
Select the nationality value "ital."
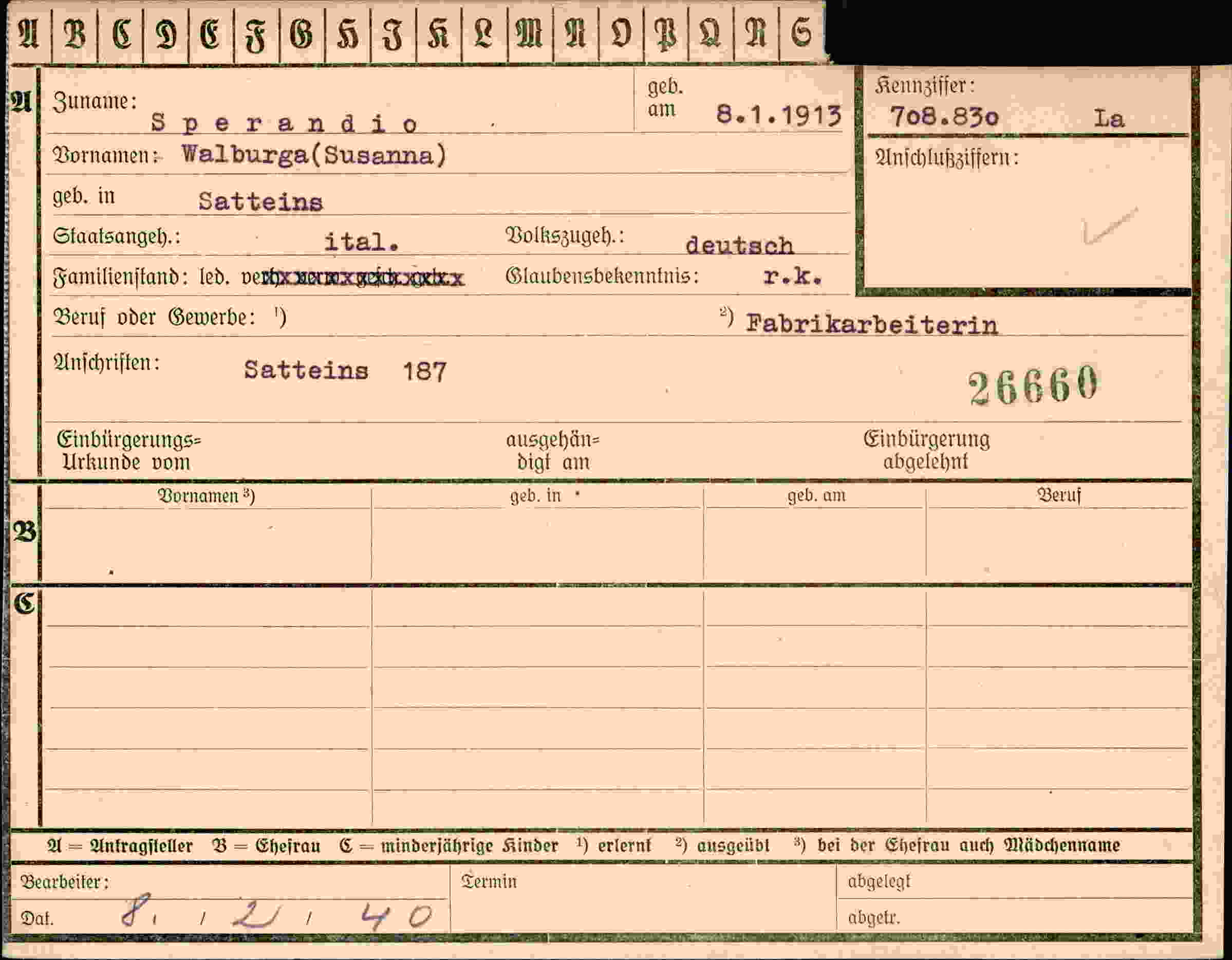(x=362, y=242)
